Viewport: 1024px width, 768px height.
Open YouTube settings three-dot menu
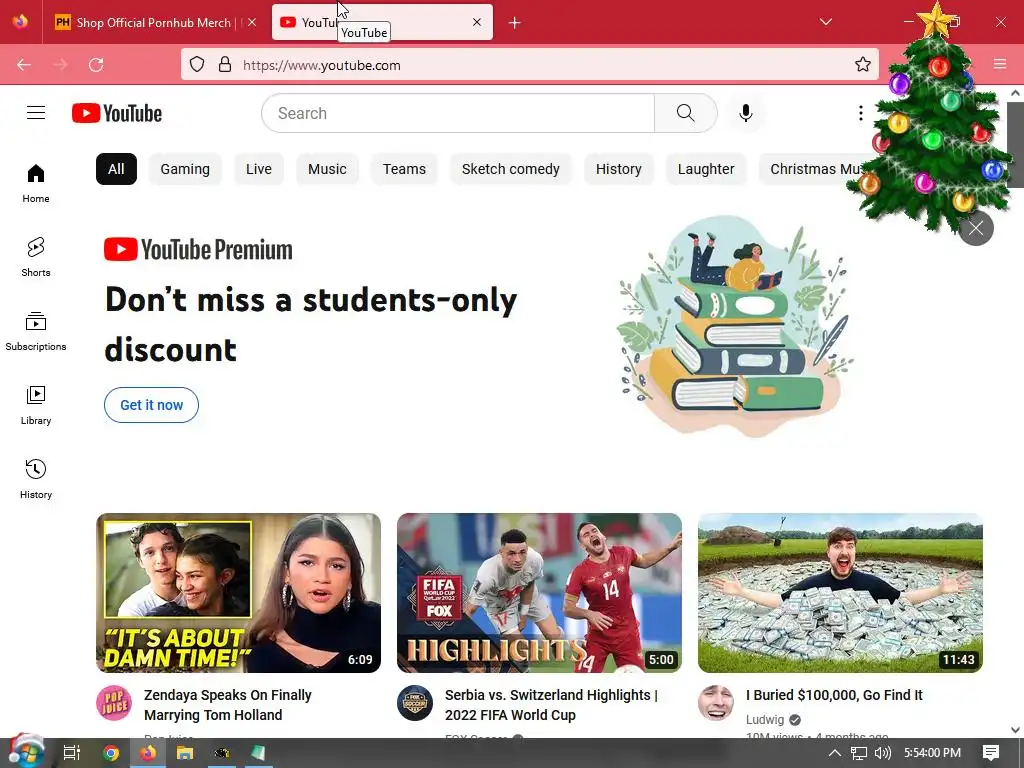861,113
